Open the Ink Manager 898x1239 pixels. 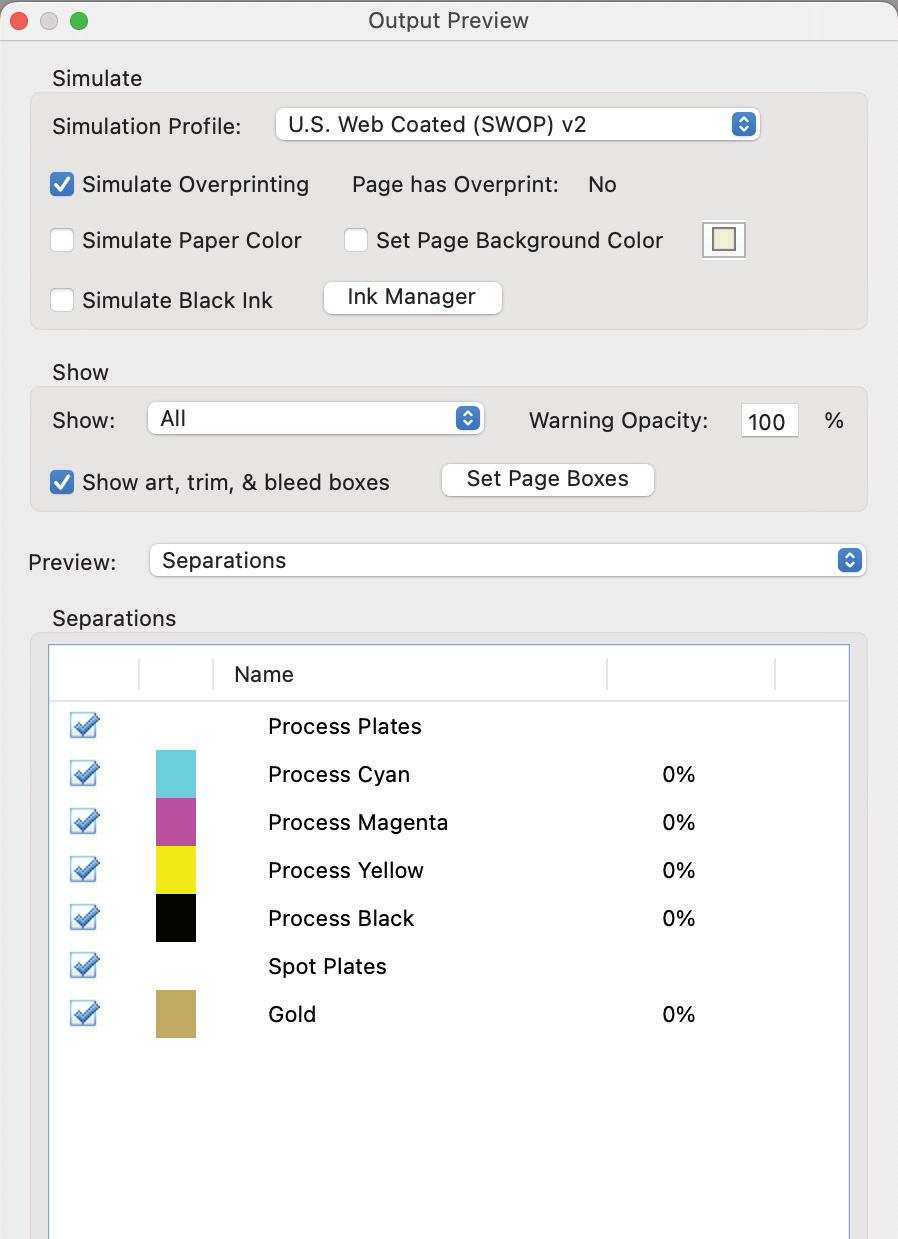[412, 297]
